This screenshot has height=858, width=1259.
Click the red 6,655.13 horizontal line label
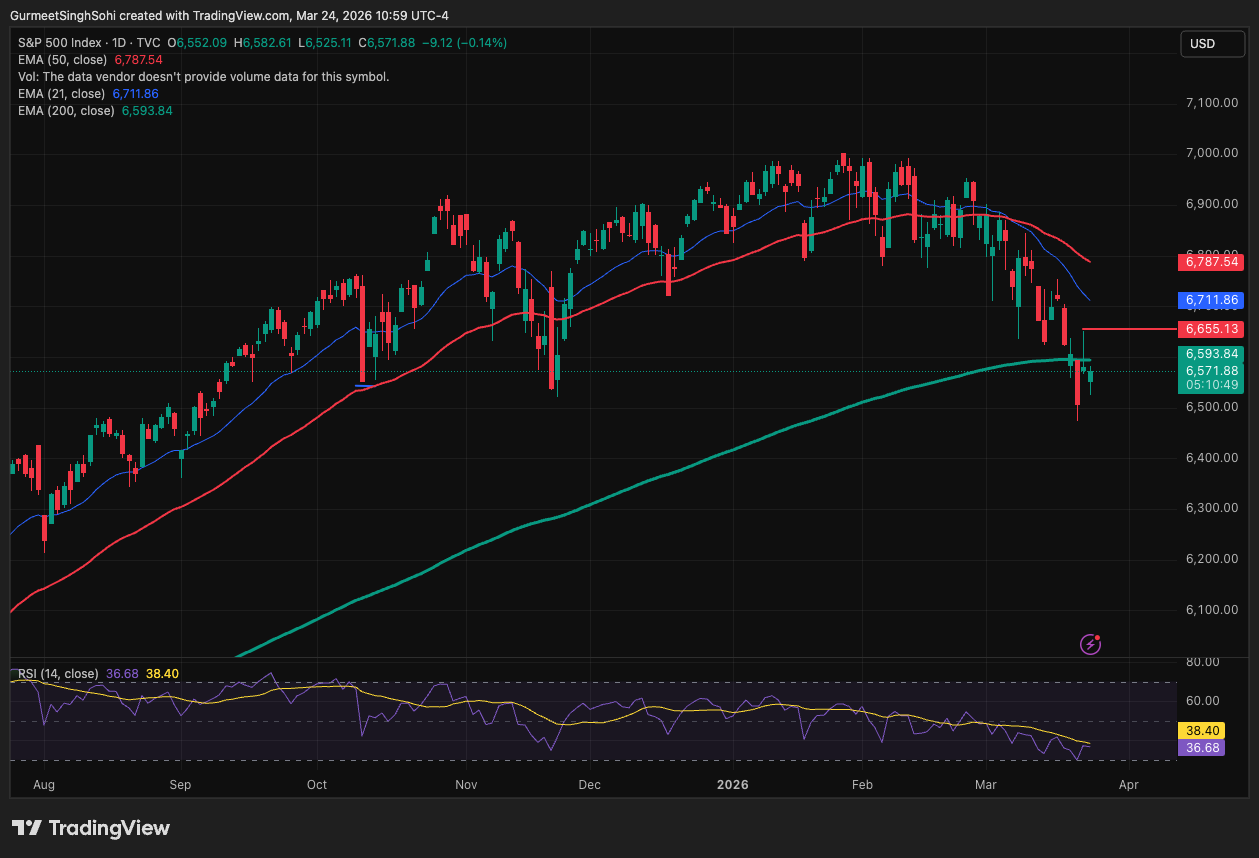click(x=1211, y=329)
